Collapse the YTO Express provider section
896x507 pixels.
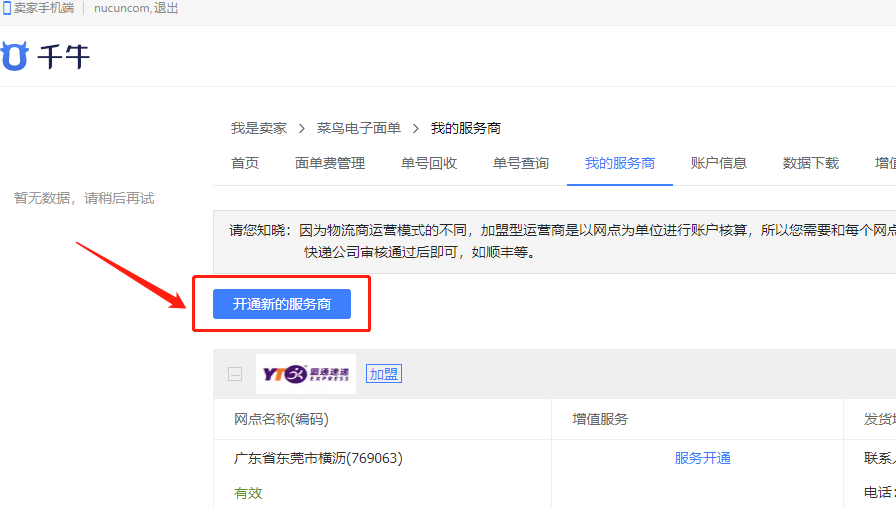tap(235, 374)
